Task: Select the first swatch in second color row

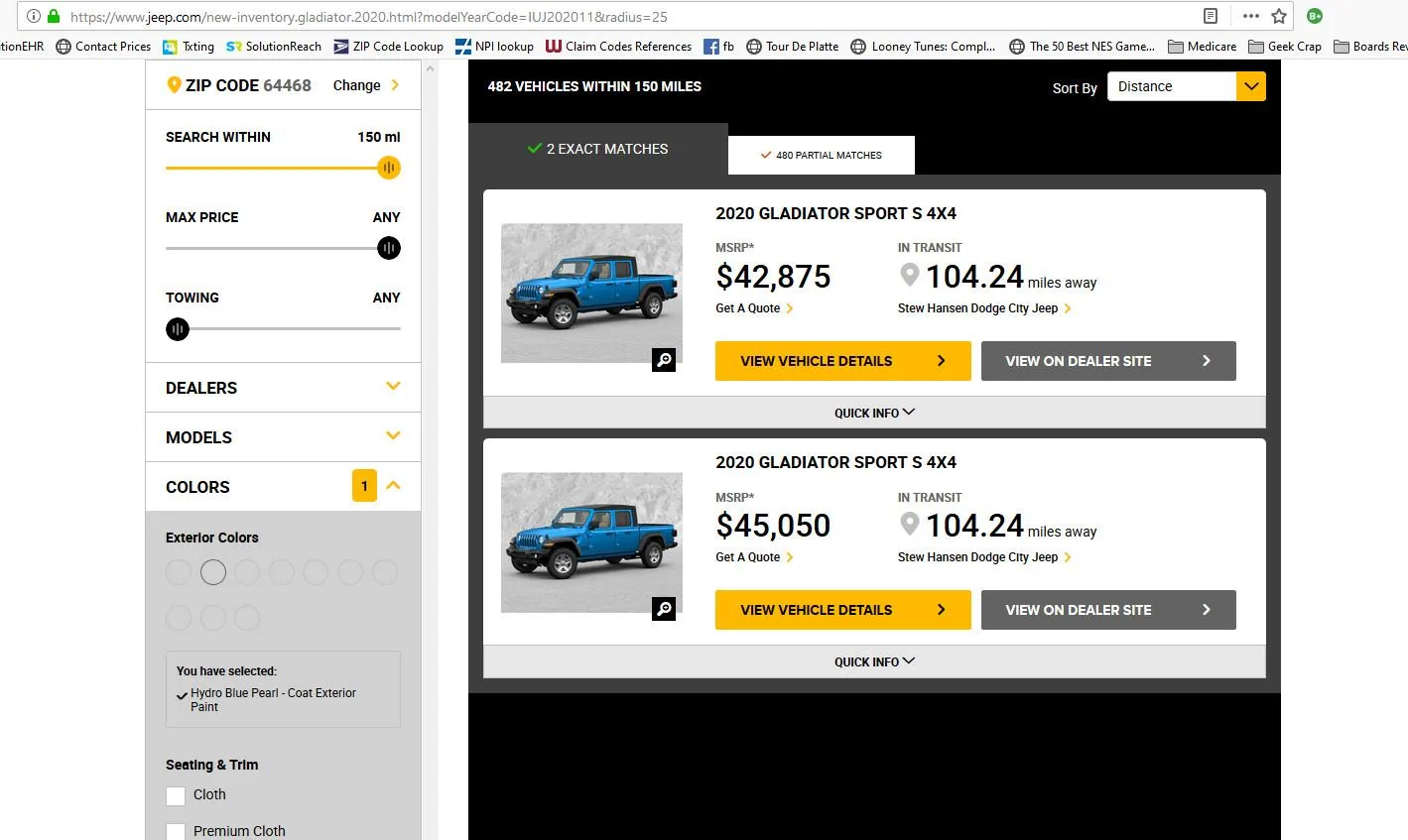Action: (x=179, y=618)
